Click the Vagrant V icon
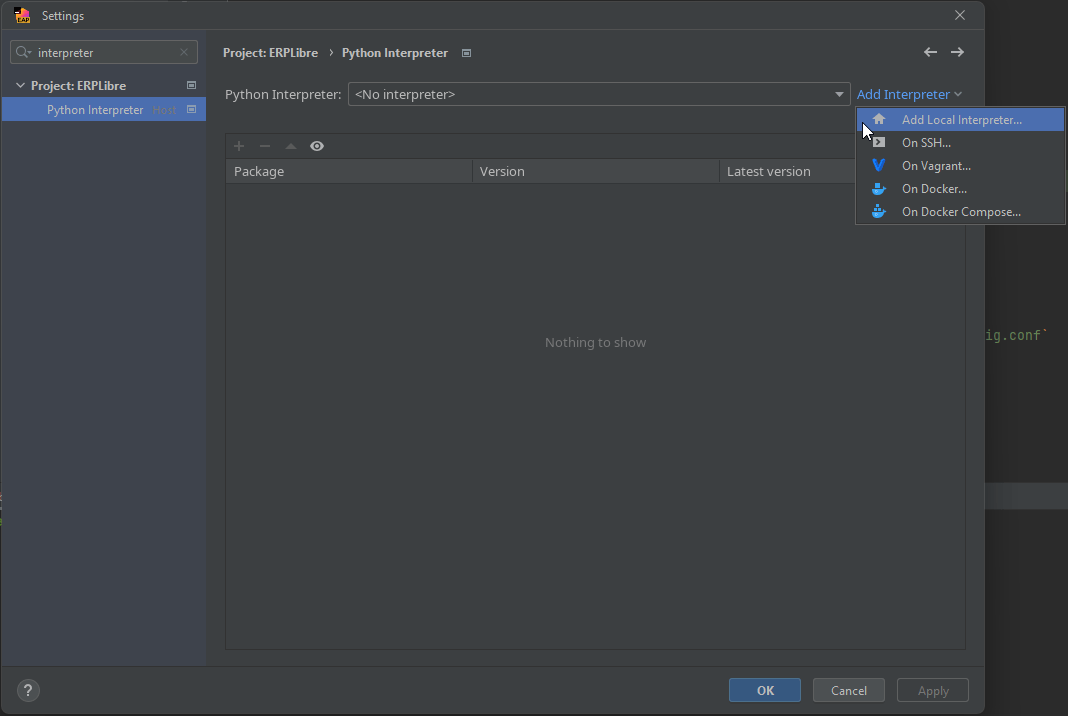1068x716 pixels. coord(879,166)
